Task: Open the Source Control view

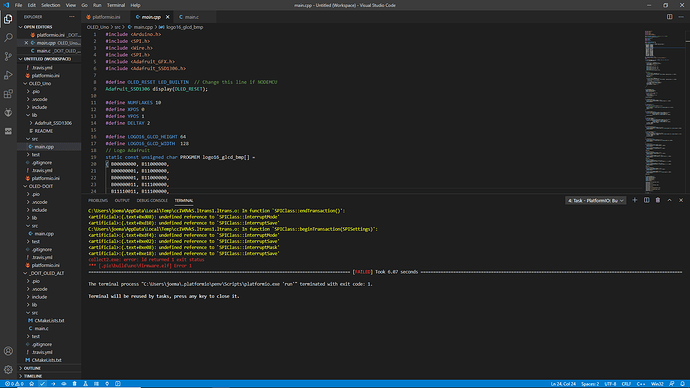Action: point(8,56)
